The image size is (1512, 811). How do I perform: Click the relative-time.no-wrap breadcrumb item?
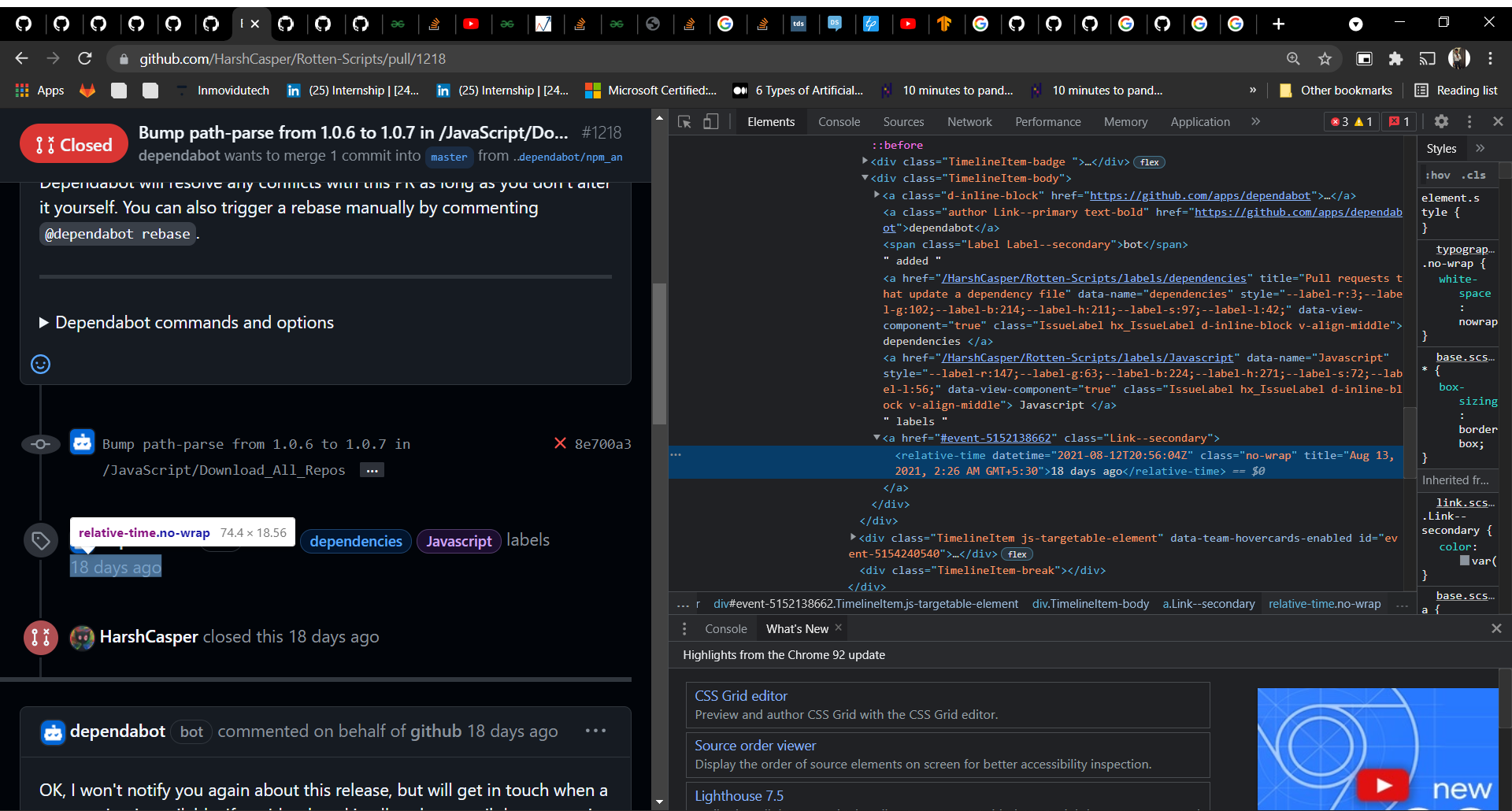1325,604
